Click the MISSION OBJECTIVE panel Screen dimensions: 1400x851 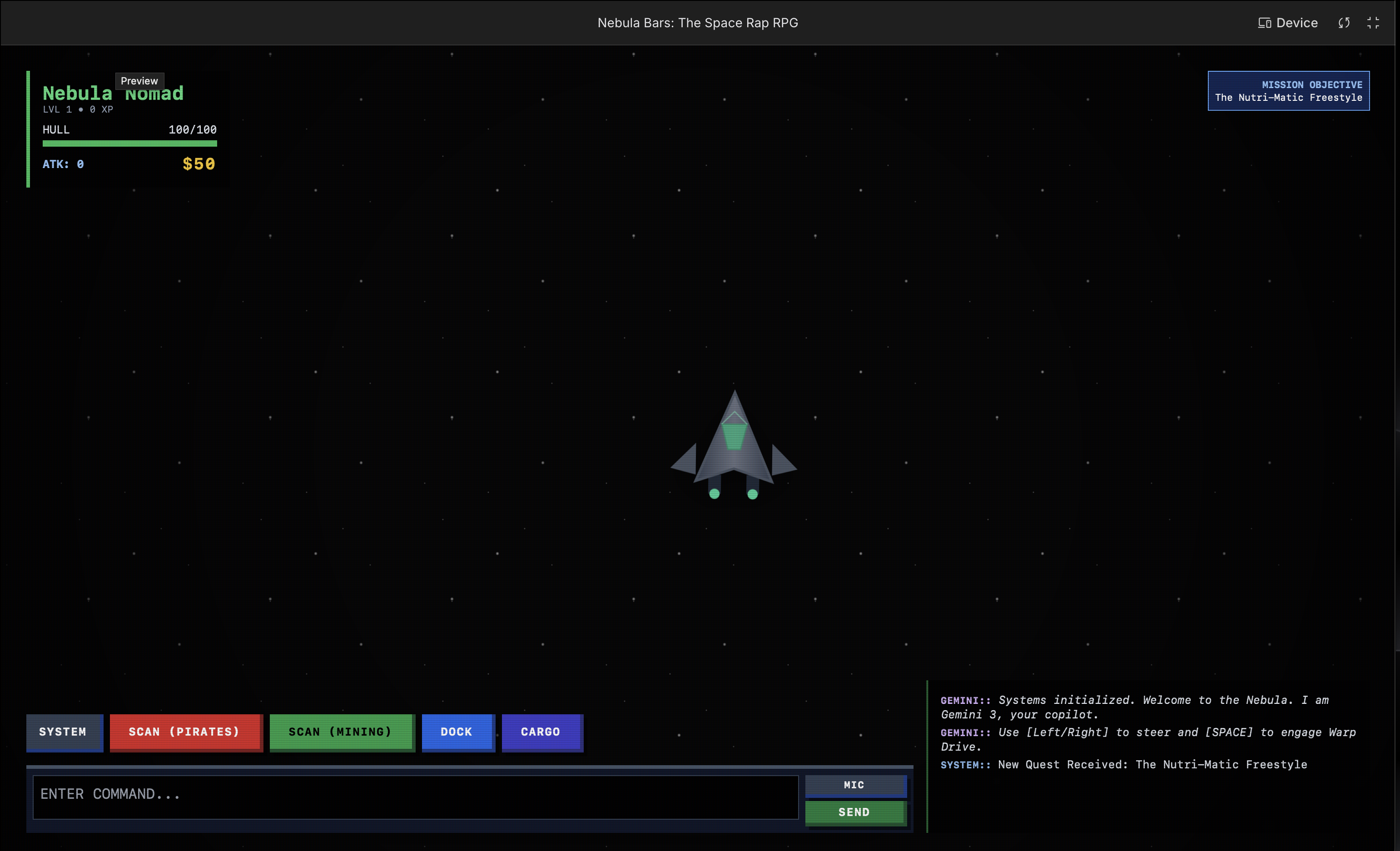[x=1288, y=91]
